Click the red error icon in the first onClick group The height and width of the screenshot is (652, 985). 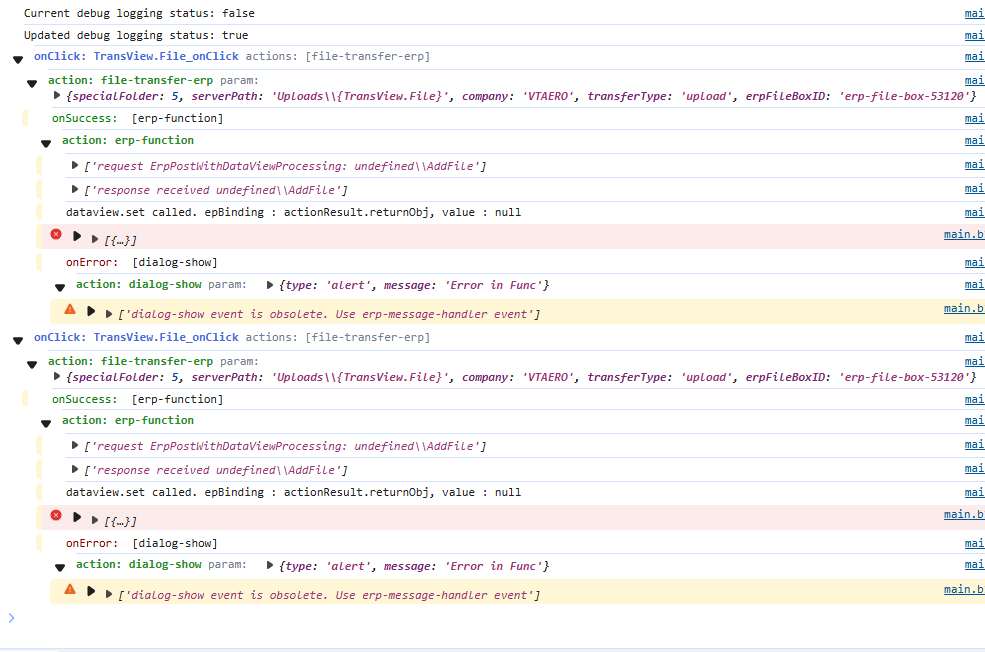(x=56, y=234)
